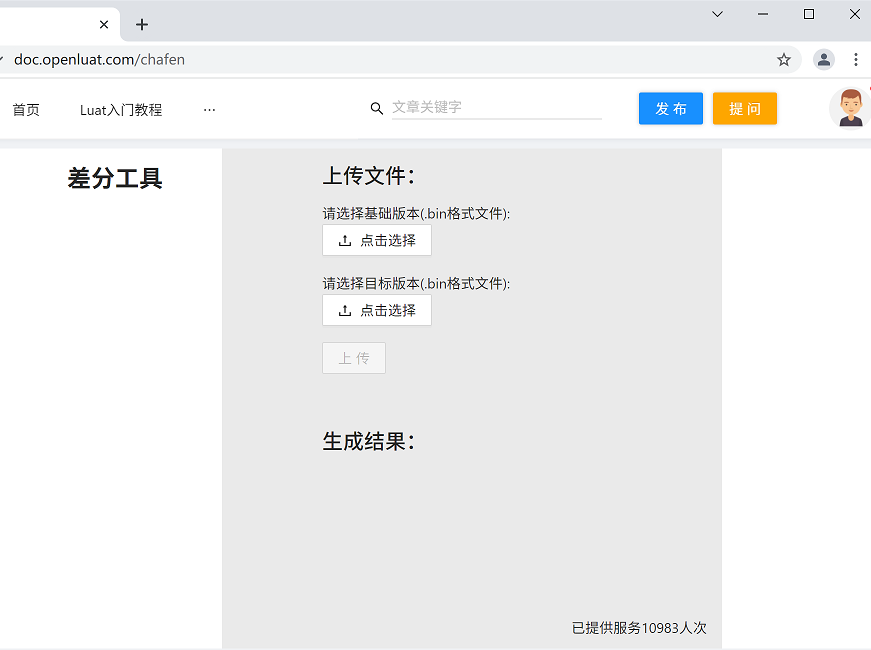Click the Chrome profile account icon
This screenshot has width=871, height=650.
[823, 60]
